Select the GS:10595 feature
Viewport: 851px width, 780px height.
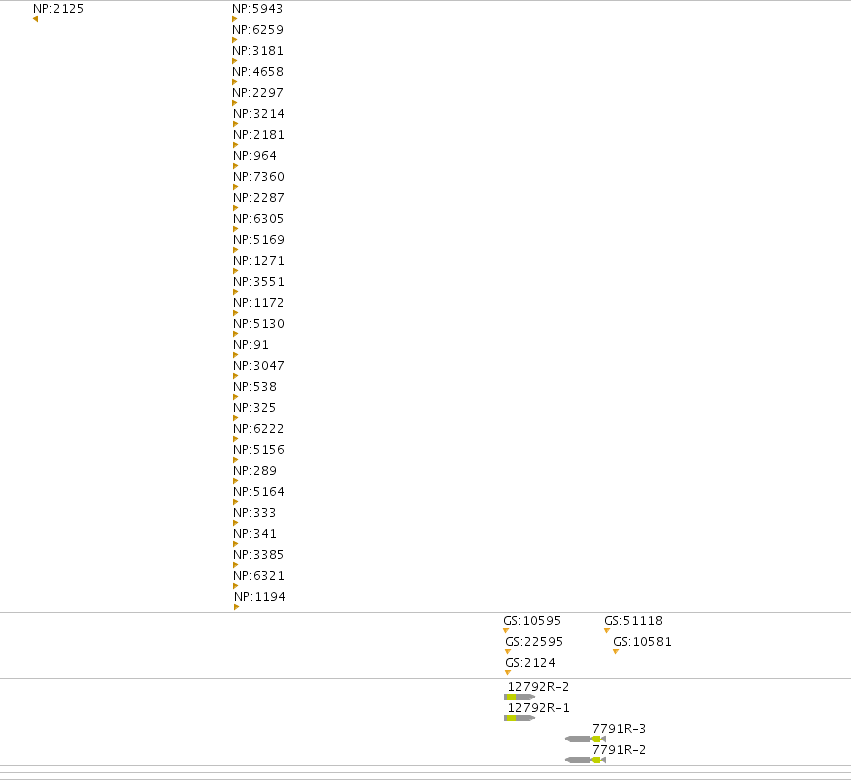[x=532, y=621]
